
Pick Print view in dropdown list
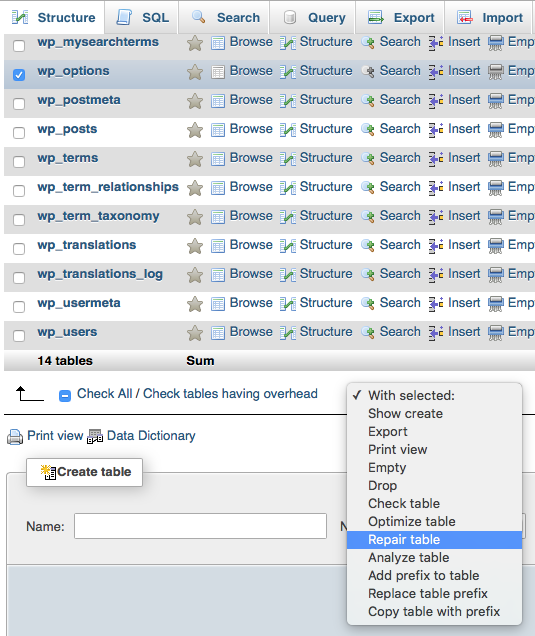434,449
